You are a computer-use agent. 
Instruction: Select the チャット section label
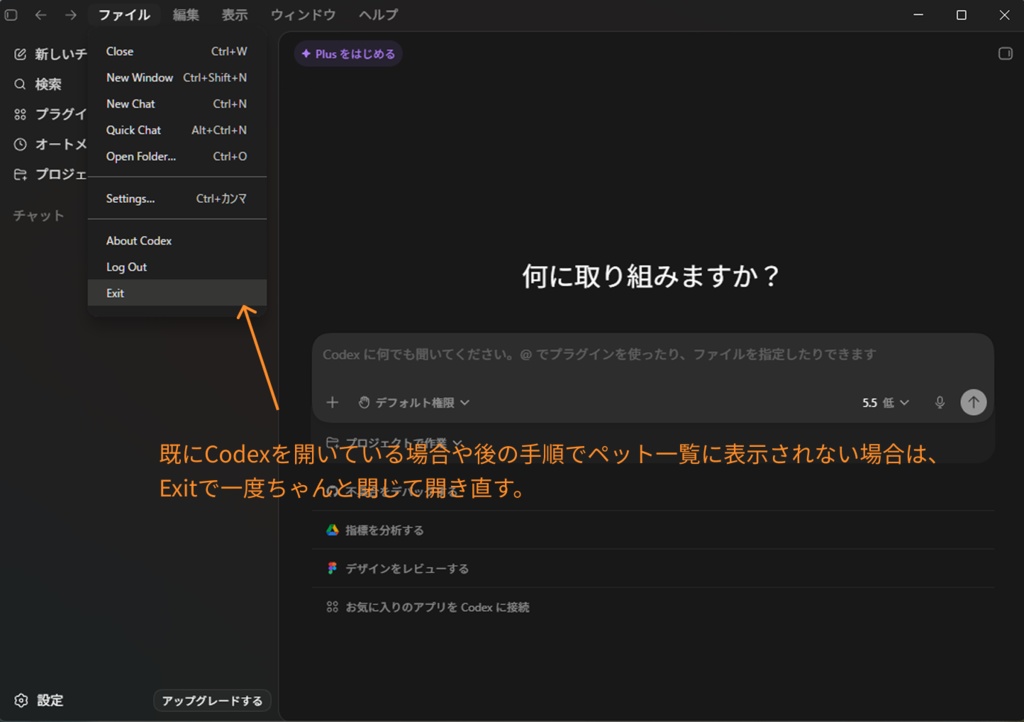pyautogui.click(x=39, y=215)
